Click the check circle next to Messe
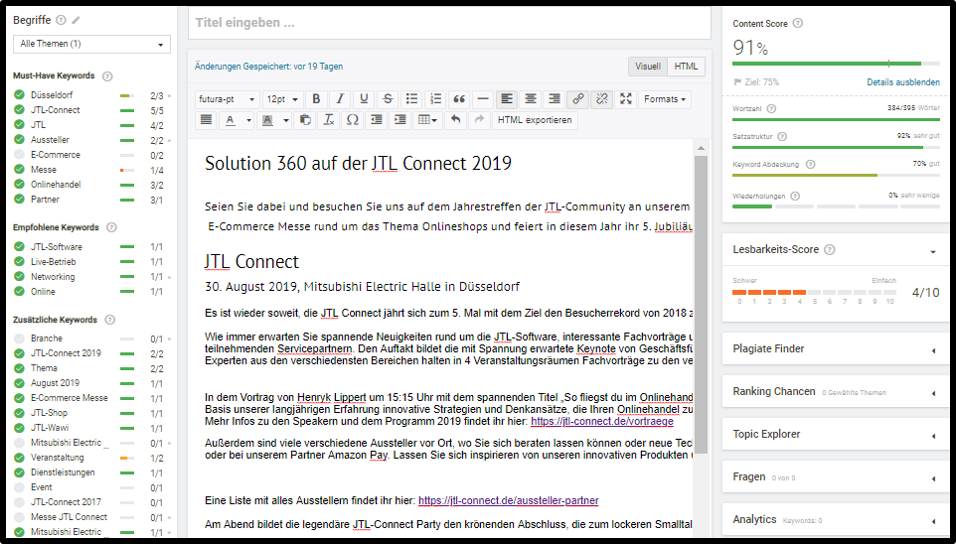Screen dimensions: 956x544 (19, 170)
